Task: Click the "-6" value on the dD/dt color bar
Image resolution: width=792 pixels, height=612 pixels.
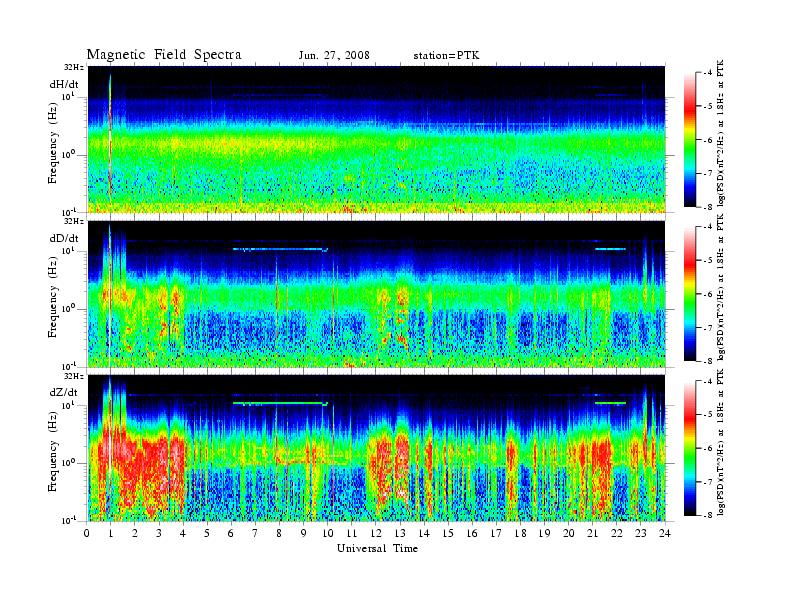Action: 708,294
